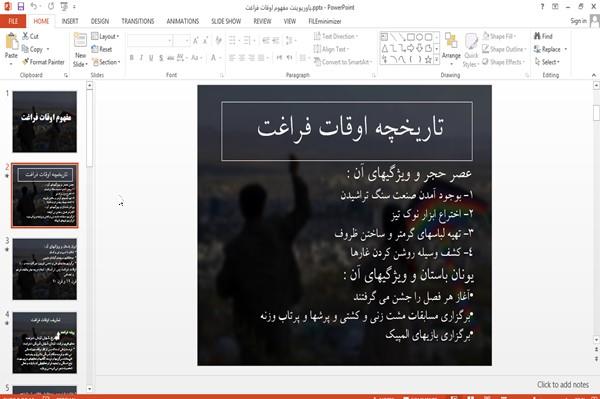Expand the Shape Outline dropdown

tap(504, 49)
